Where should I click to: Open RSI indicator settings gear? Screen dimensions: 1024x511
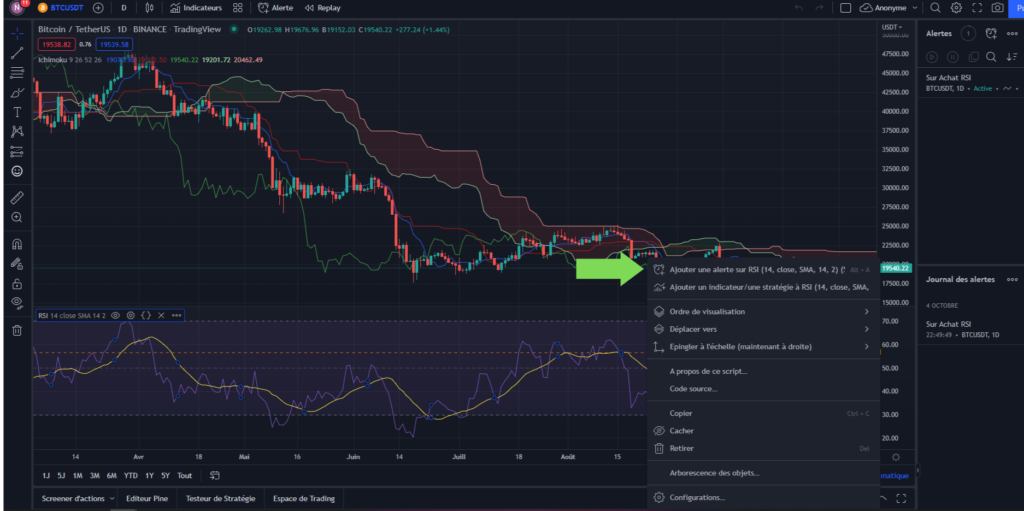[131, 315]
